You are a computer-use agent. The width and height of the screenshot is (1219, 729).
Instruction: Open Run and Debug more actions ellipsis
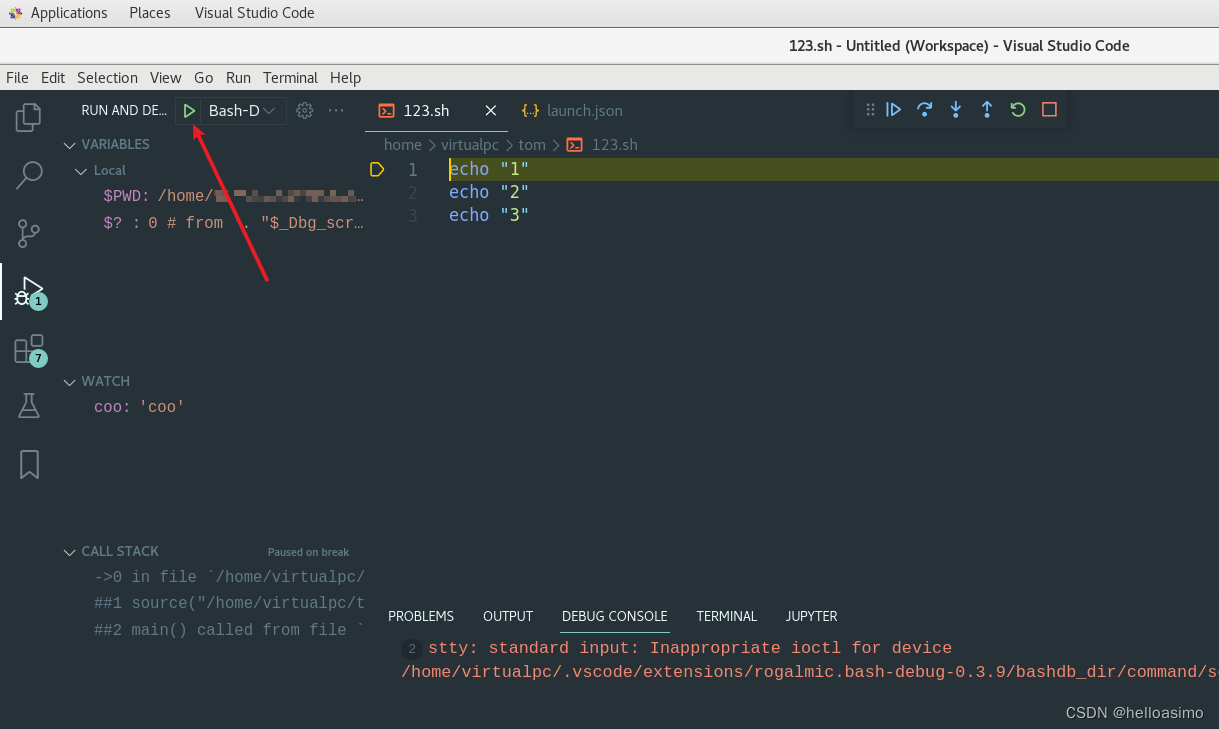(x=336, y=111)
